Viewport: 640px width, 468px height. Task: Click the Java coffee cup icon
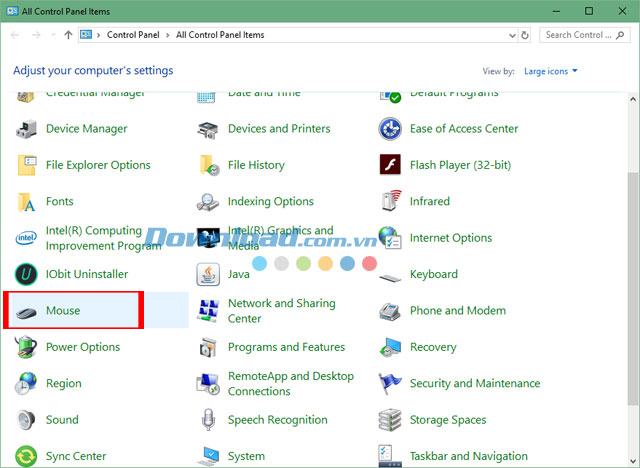click(208, 274)
